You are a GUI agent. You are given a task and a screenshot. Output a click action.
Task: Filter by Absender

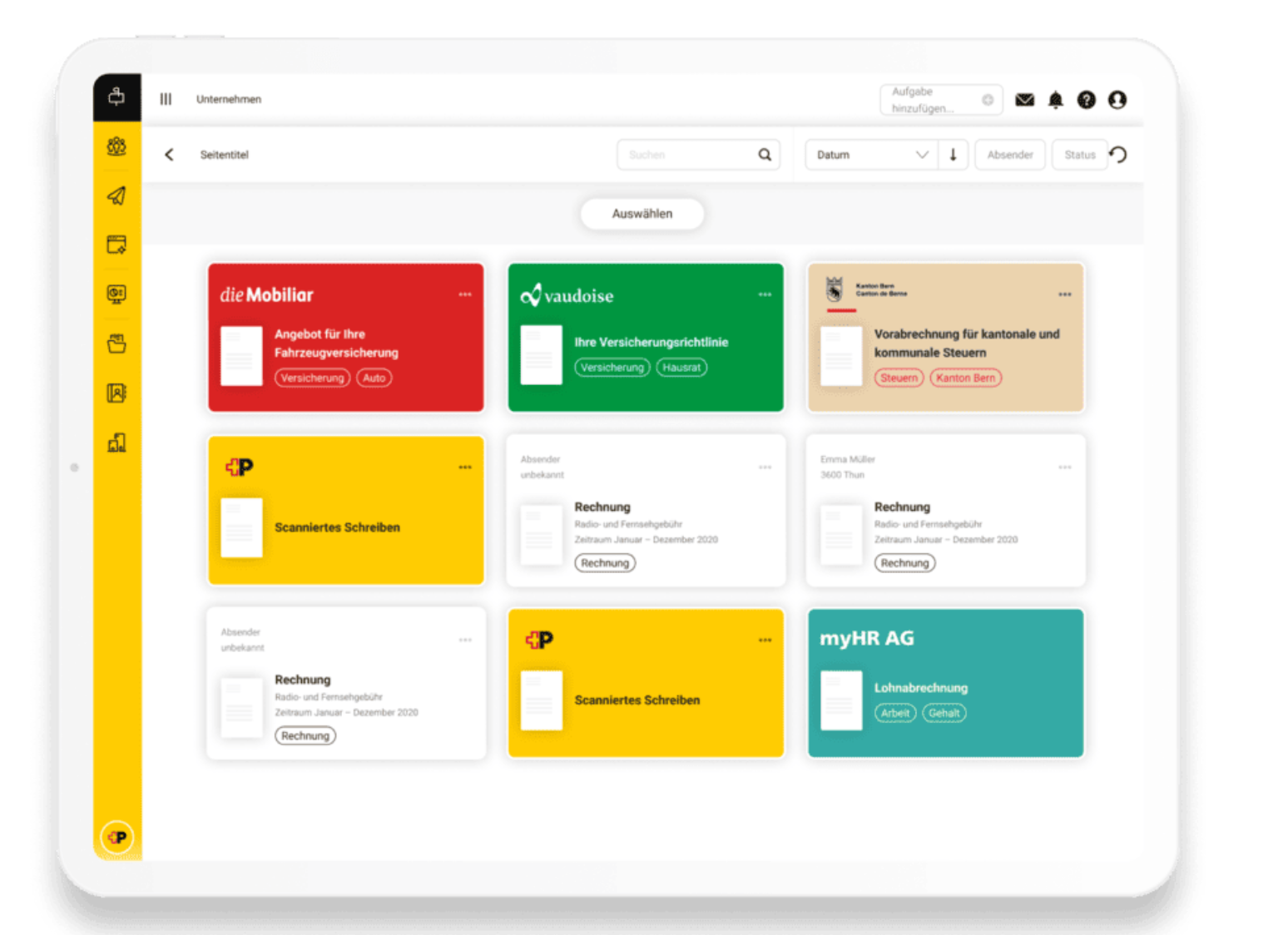[1010, 155]
